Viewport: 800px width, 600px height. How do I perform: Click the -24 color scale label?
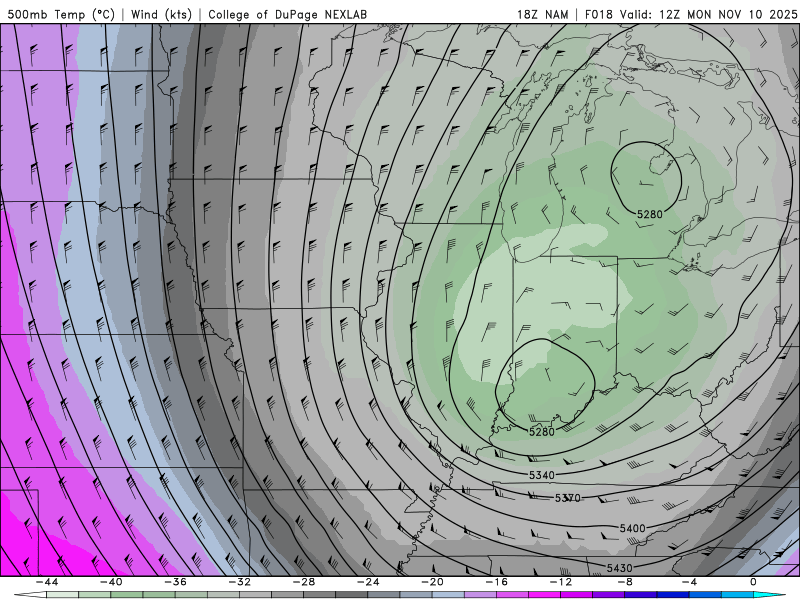pos(368,582)
